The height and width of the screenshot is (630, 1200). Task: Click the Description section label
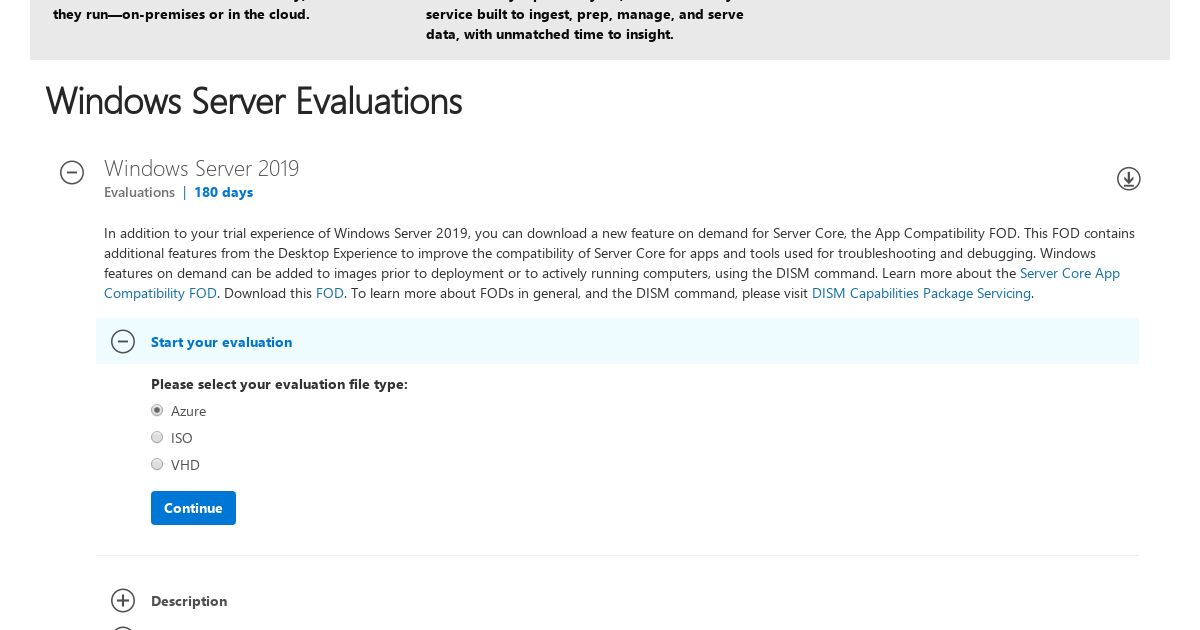click(x=189, y=601)
